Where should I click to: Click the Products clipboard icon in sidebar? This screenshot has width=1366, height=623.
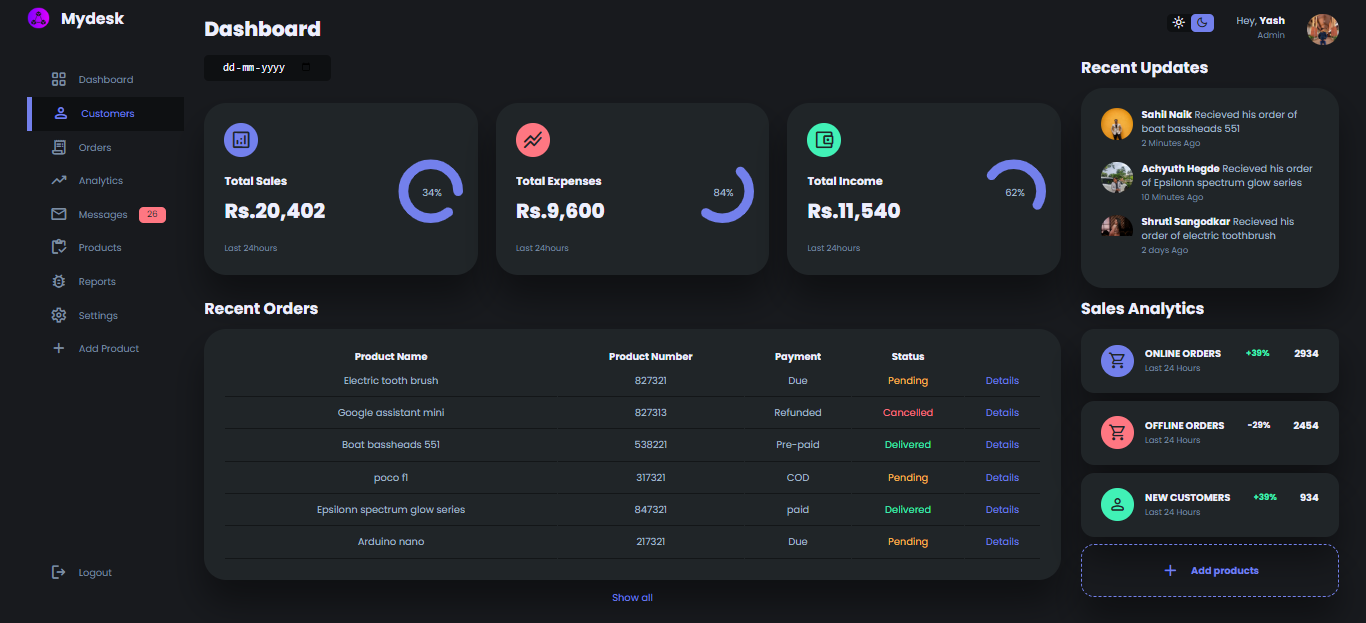pyautogui.click(x=59, y=247)
